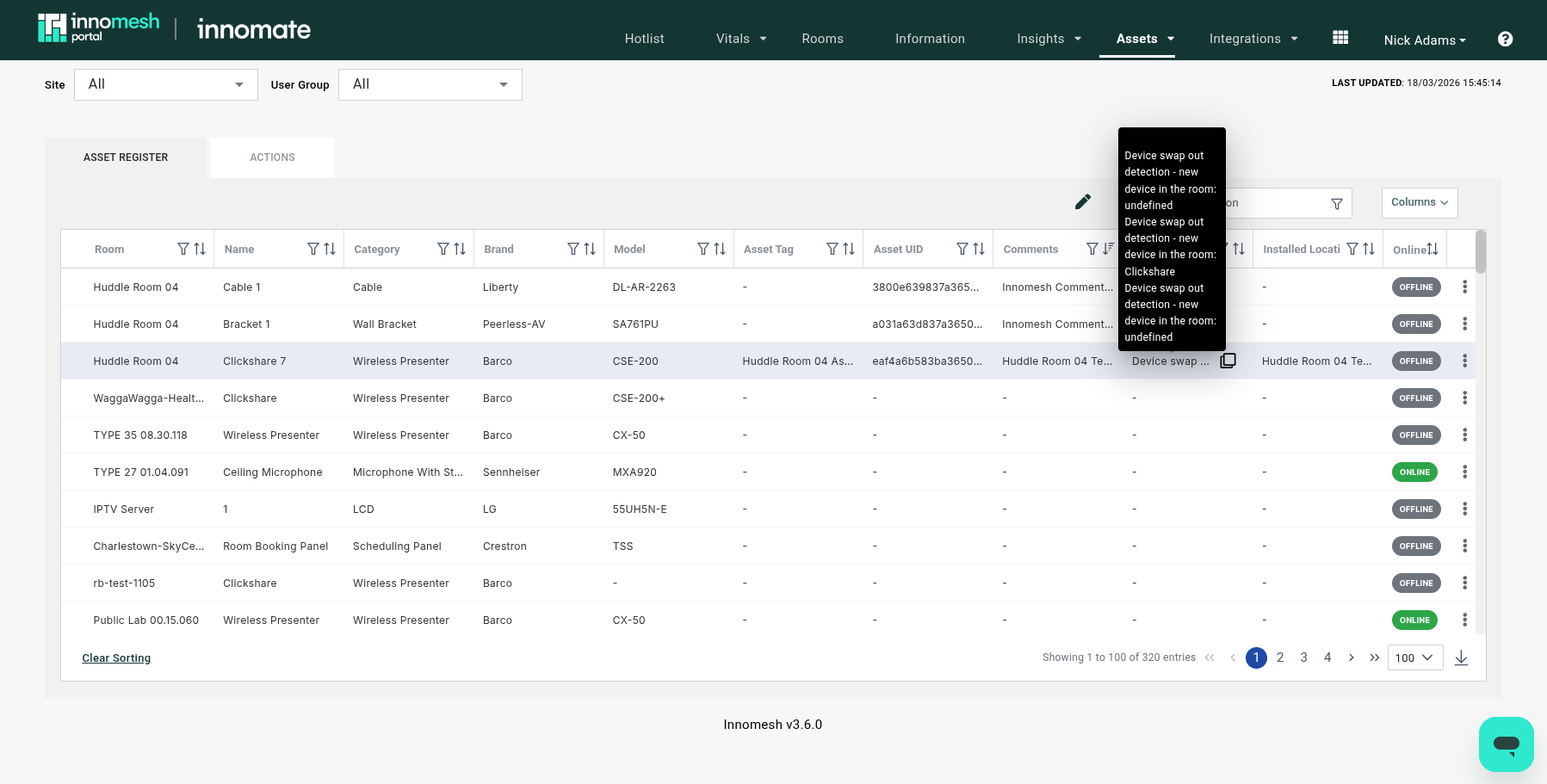This screenshot has width=1547, height=784.
Task: Click the Clear Sorting link
Action: click(x=116, y=658)
